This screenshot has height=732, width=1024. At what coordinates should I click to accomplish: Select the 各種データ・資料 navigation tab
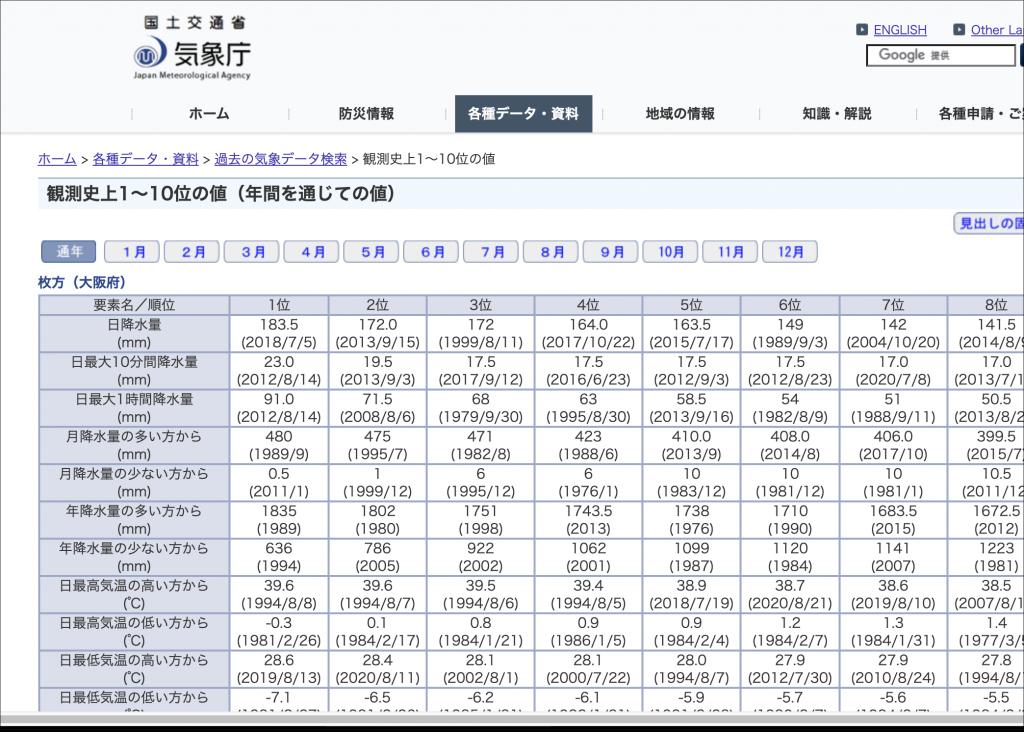[x=523, y=114]
